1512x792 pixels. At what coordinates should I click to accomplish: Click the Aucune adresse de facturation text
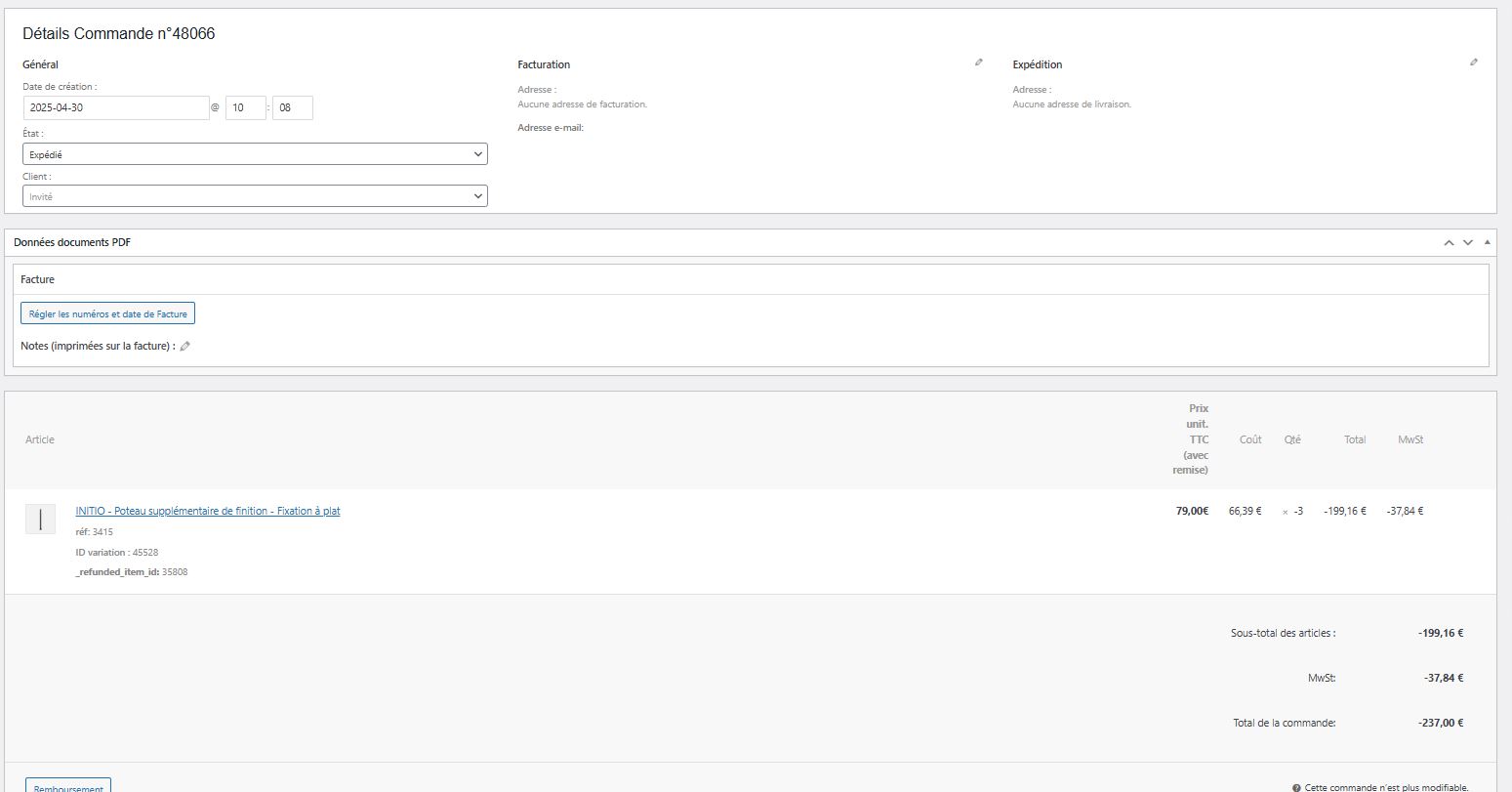click(x=583, y=104)
